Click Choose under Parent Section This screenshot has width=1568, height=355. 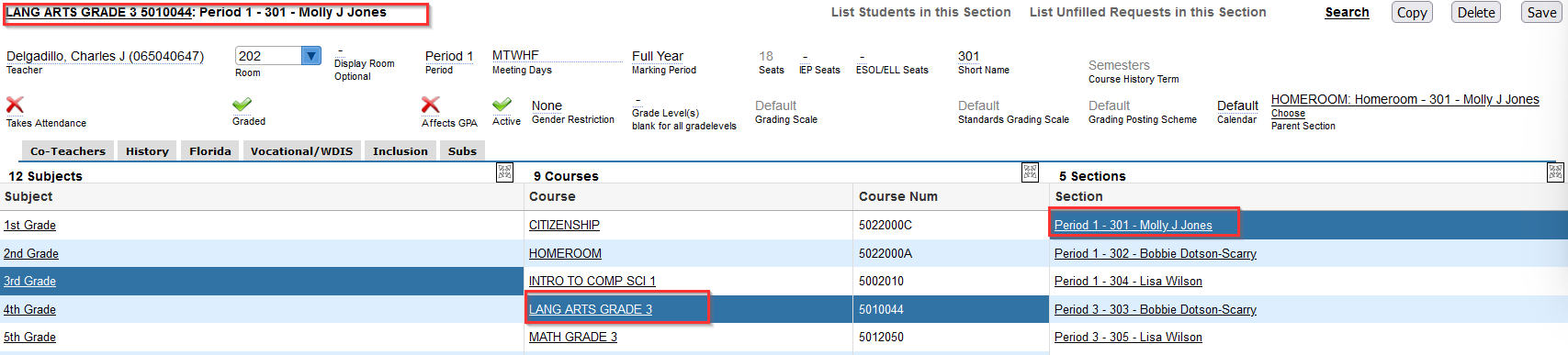[1288, 113]
